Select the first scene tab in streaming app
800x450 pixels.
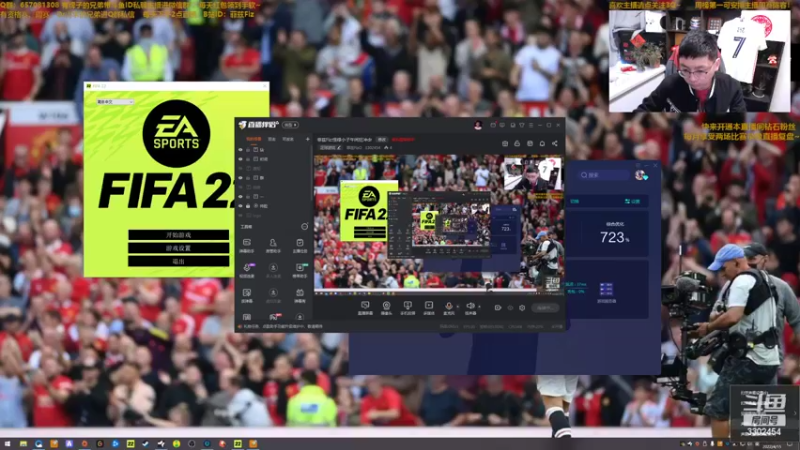[x=254, y=139]
